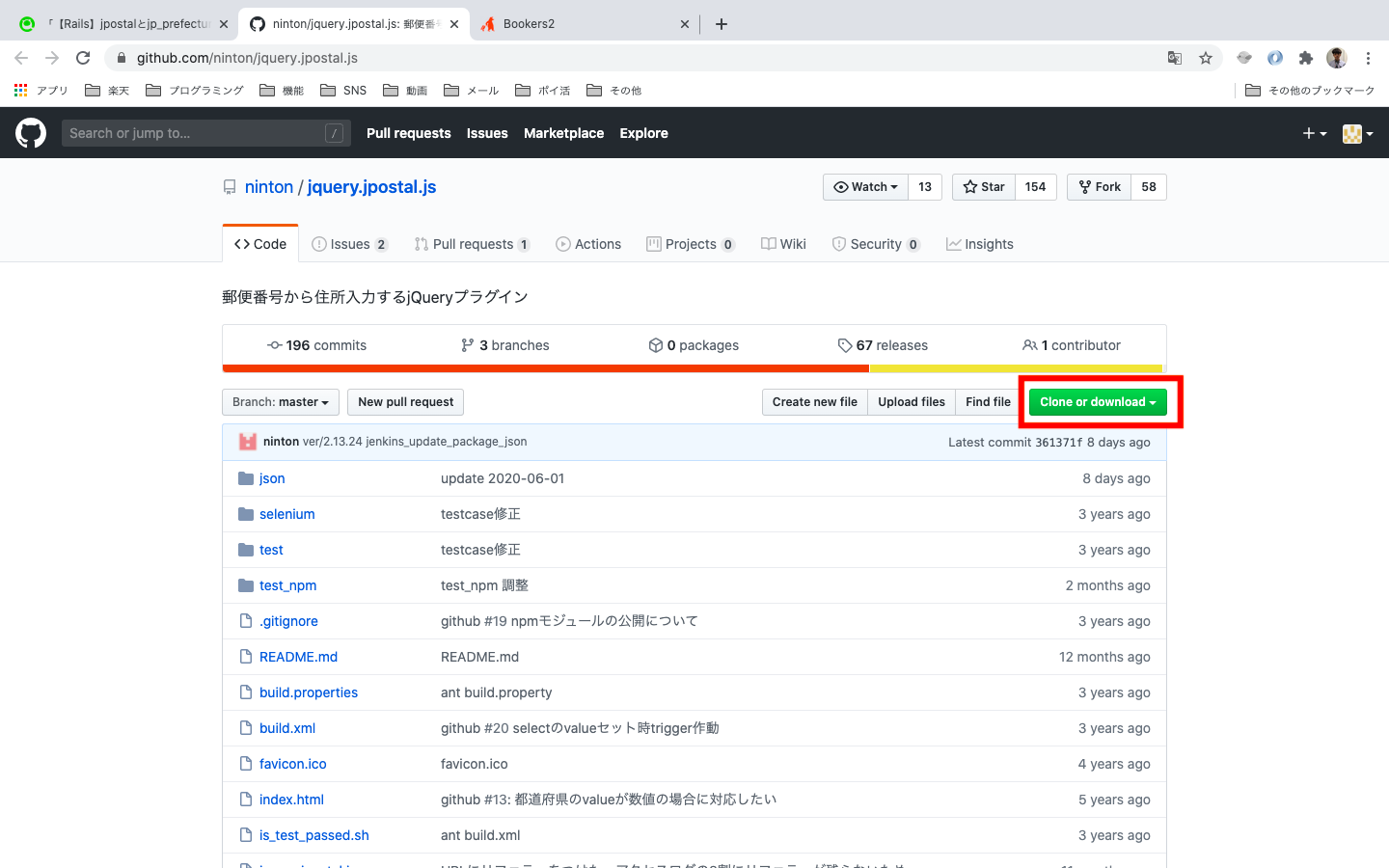Viewport: 1389px width, 868px height.
Task: Close the Rails jpostal tab
Action: [x=224, y=24]
